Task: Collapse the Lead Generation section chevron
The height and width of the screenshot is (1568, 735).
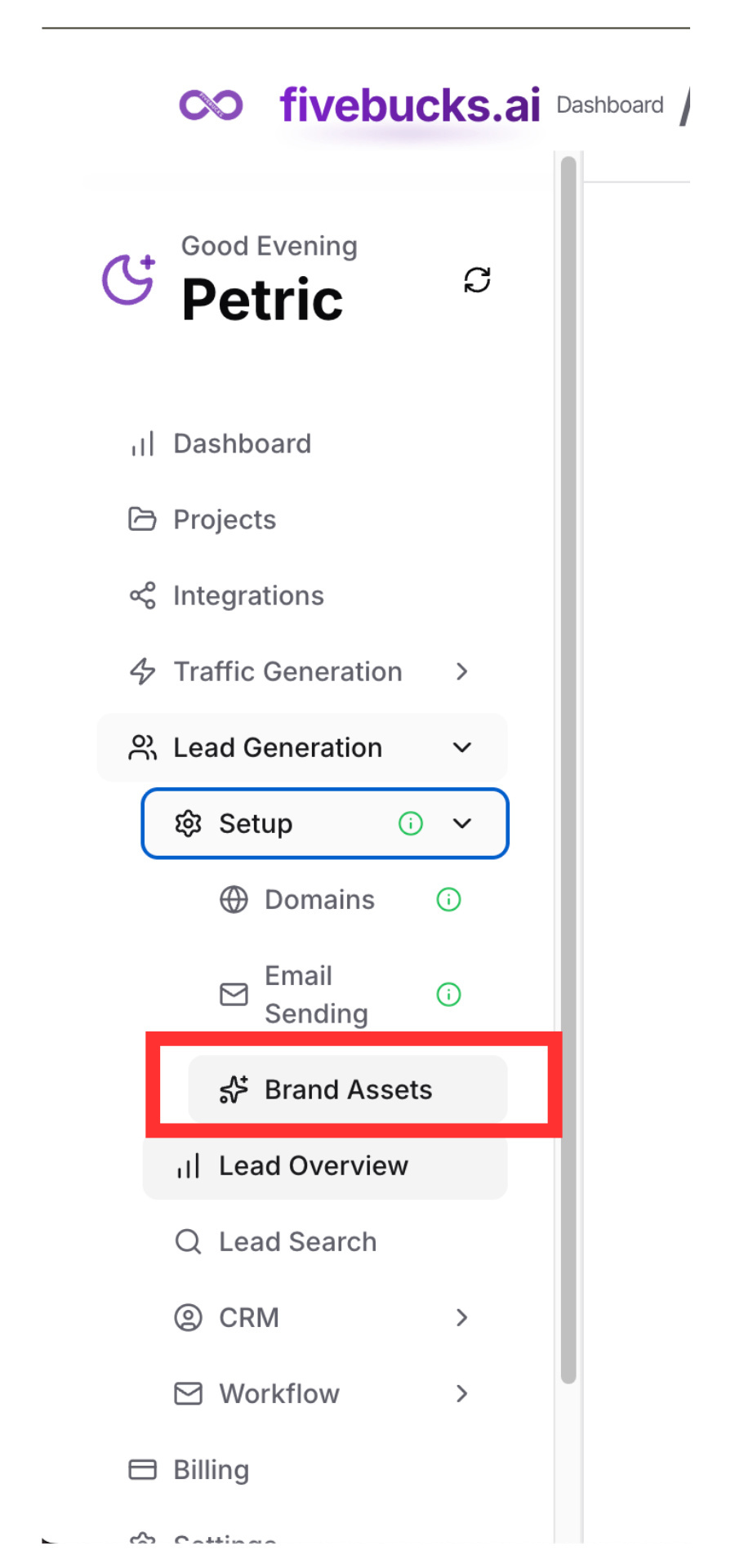Action: (x=462, y=747)
